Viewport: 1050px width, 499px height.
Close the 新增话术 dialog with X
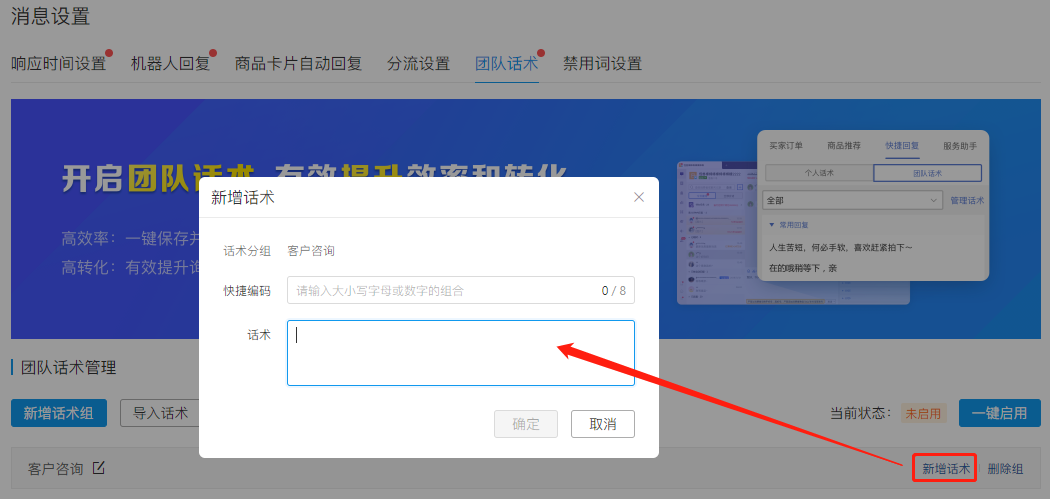(x=639, y=197)
